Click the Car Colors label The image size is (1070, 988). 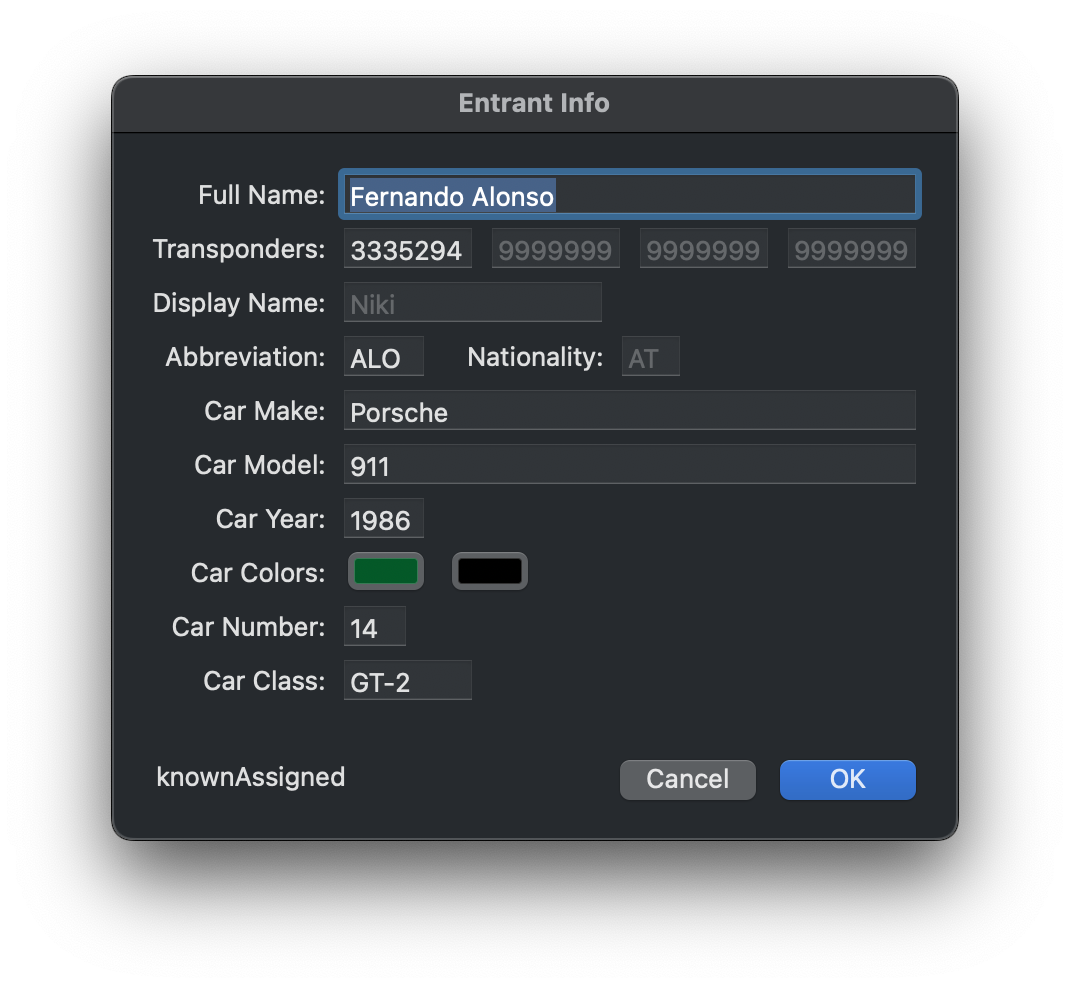(x=258, y=573)
